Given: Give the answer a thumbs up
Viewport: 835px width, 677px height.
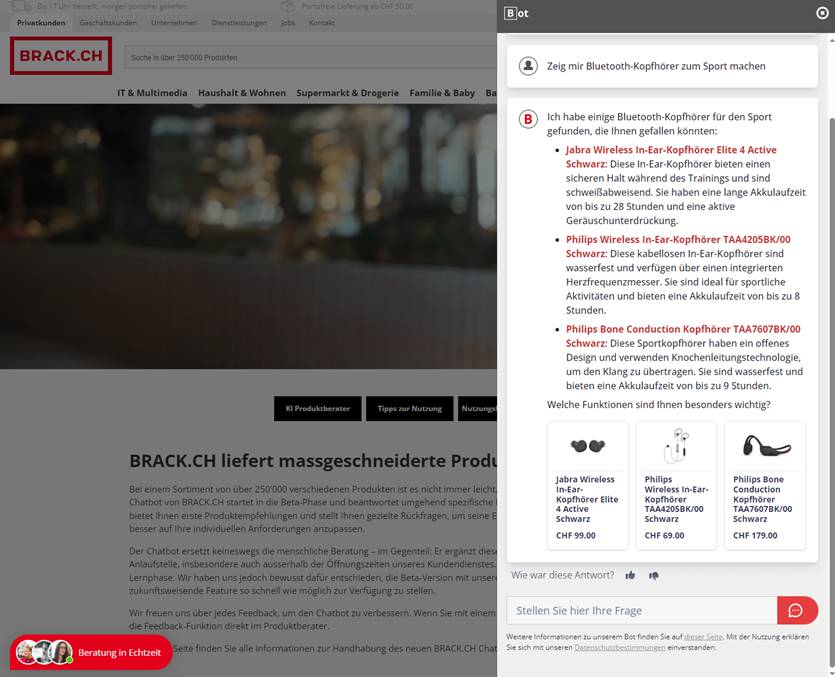Looking at the screenshot, I should pyautogui.click(x=629, y=575).
